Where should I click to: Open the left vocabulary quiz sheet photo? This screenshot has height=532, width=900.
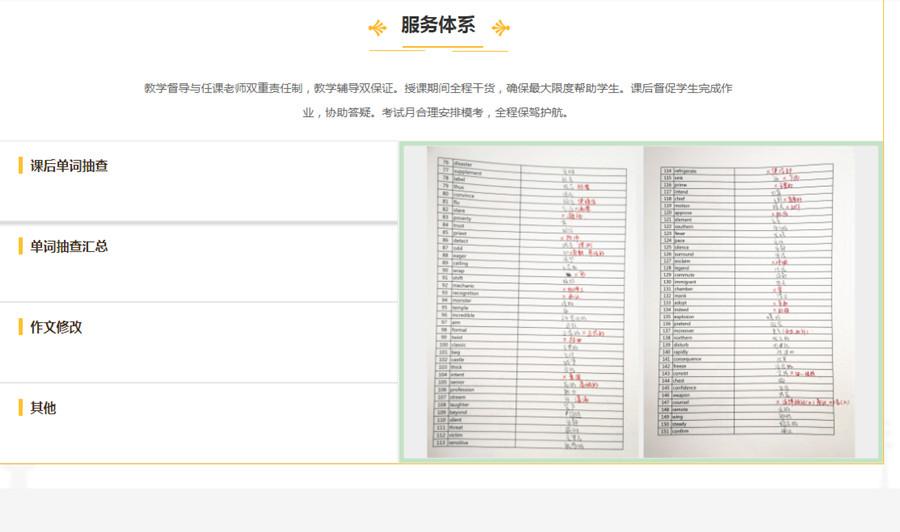pos(525,302)
